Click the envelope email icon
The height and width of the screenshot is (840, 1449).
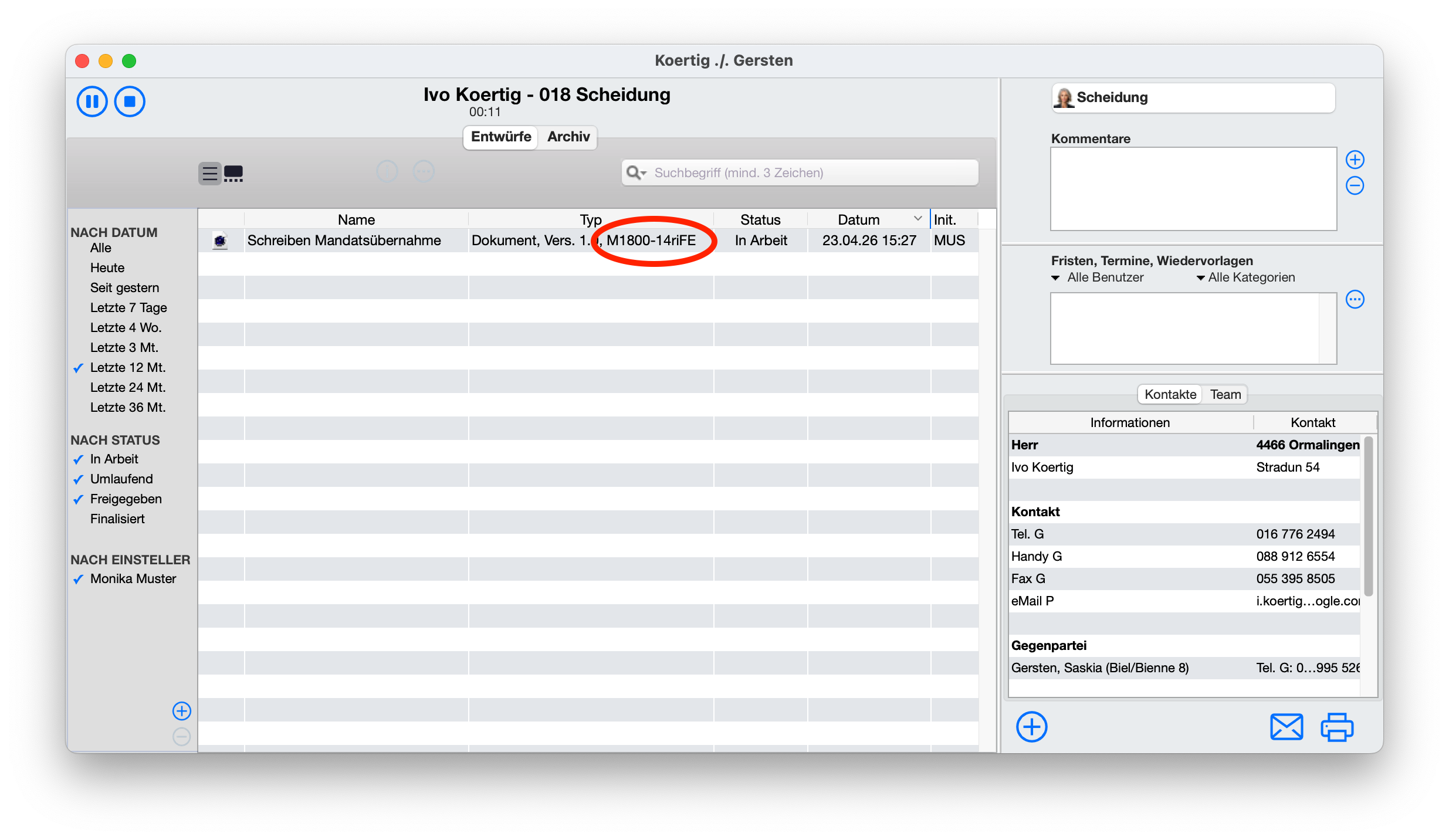click(1286, 727)
